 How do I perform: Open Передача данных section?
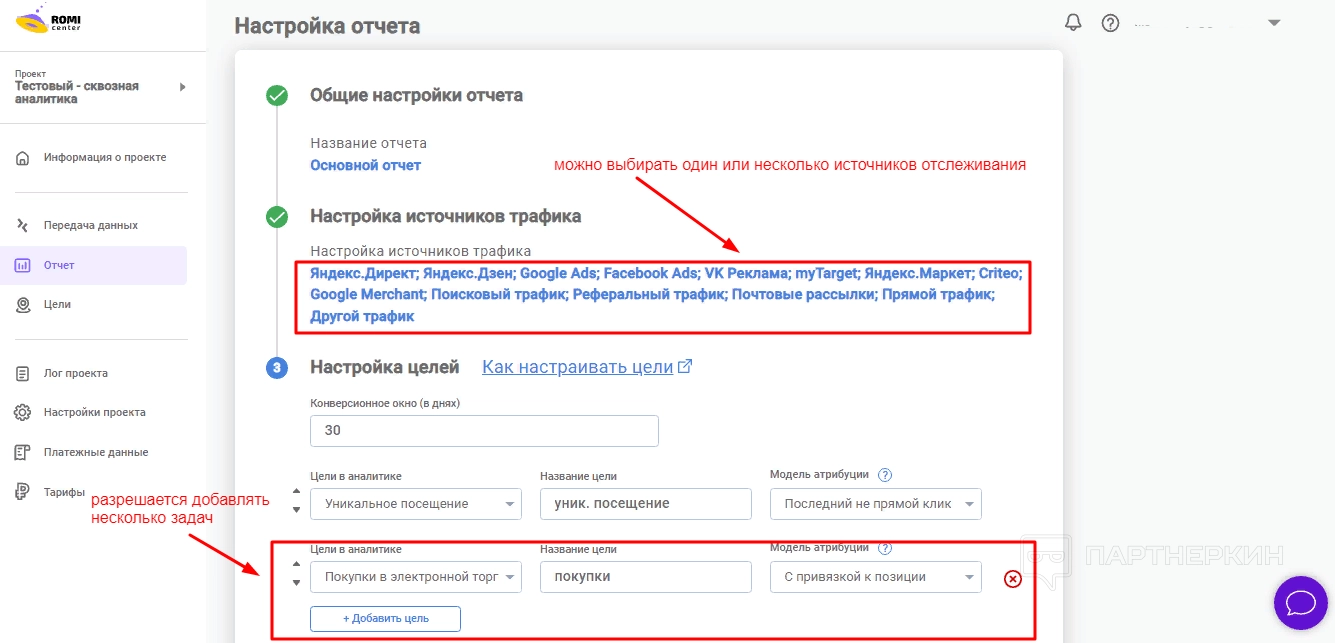click(x=90, y=225)
